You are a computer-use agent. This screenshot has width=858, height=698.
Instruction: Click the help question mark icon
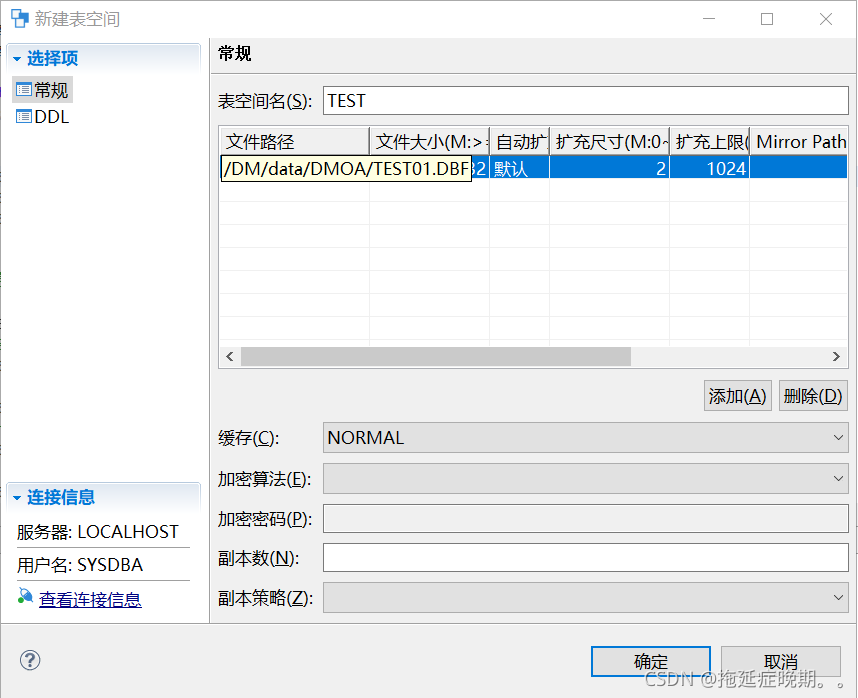[x=30, y=660]
